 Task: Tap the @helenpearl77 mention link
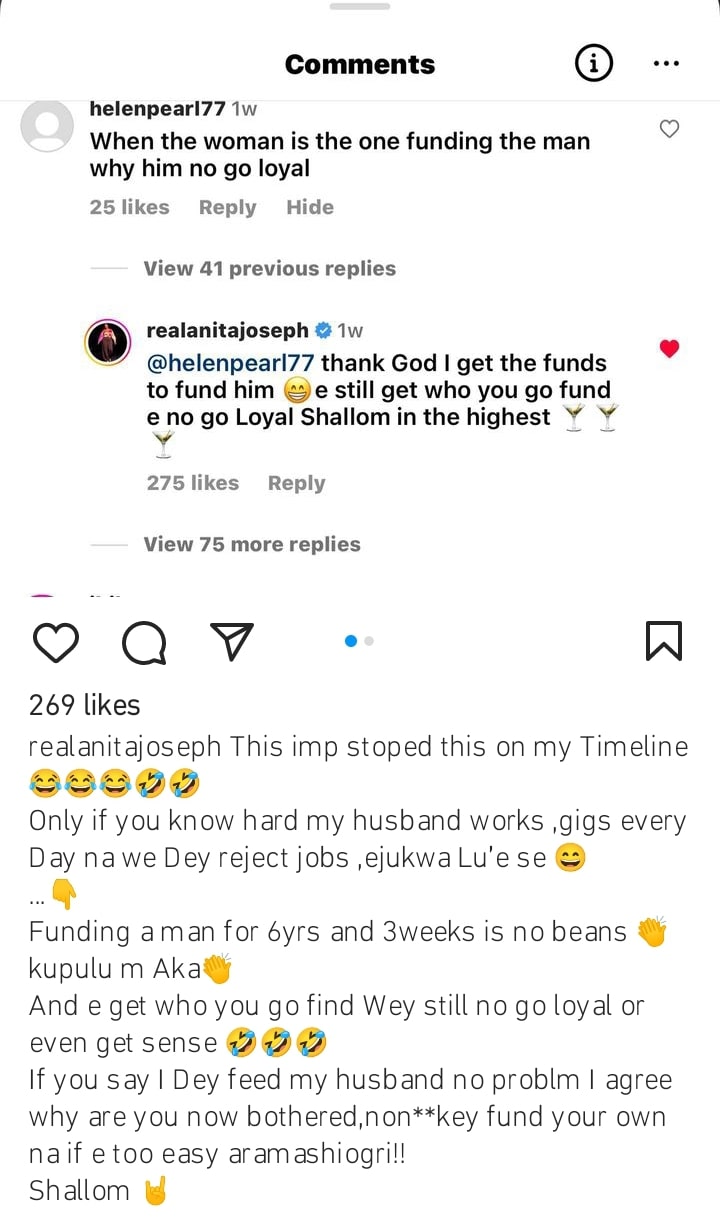point(231,363)
